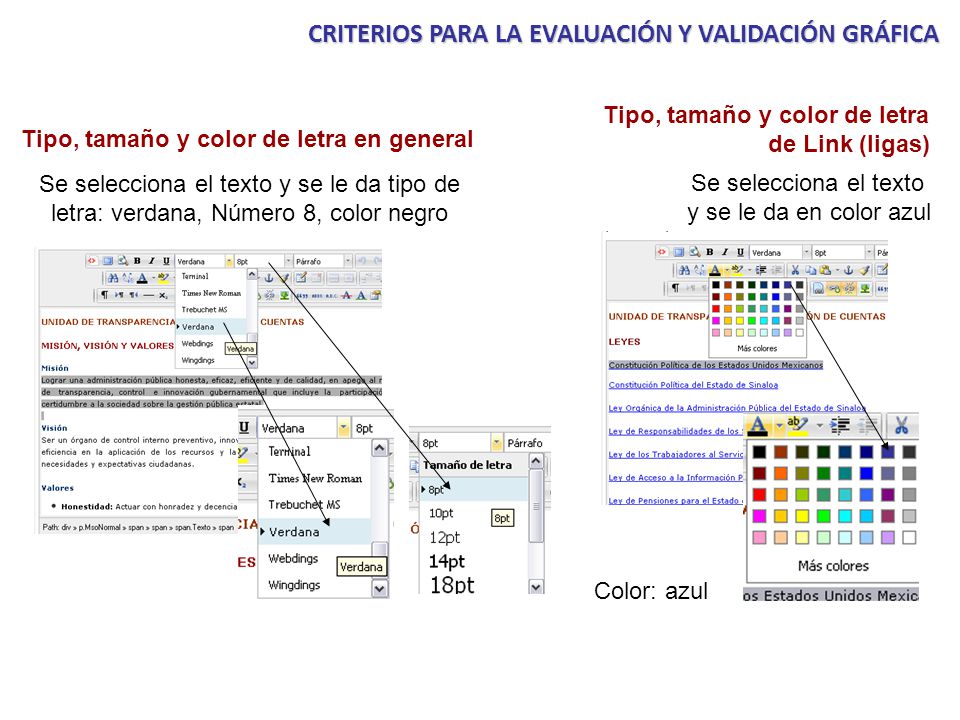Toggle Bold in the Leyes editor
This screenshot has width=960, height=720.
(710, 252)
